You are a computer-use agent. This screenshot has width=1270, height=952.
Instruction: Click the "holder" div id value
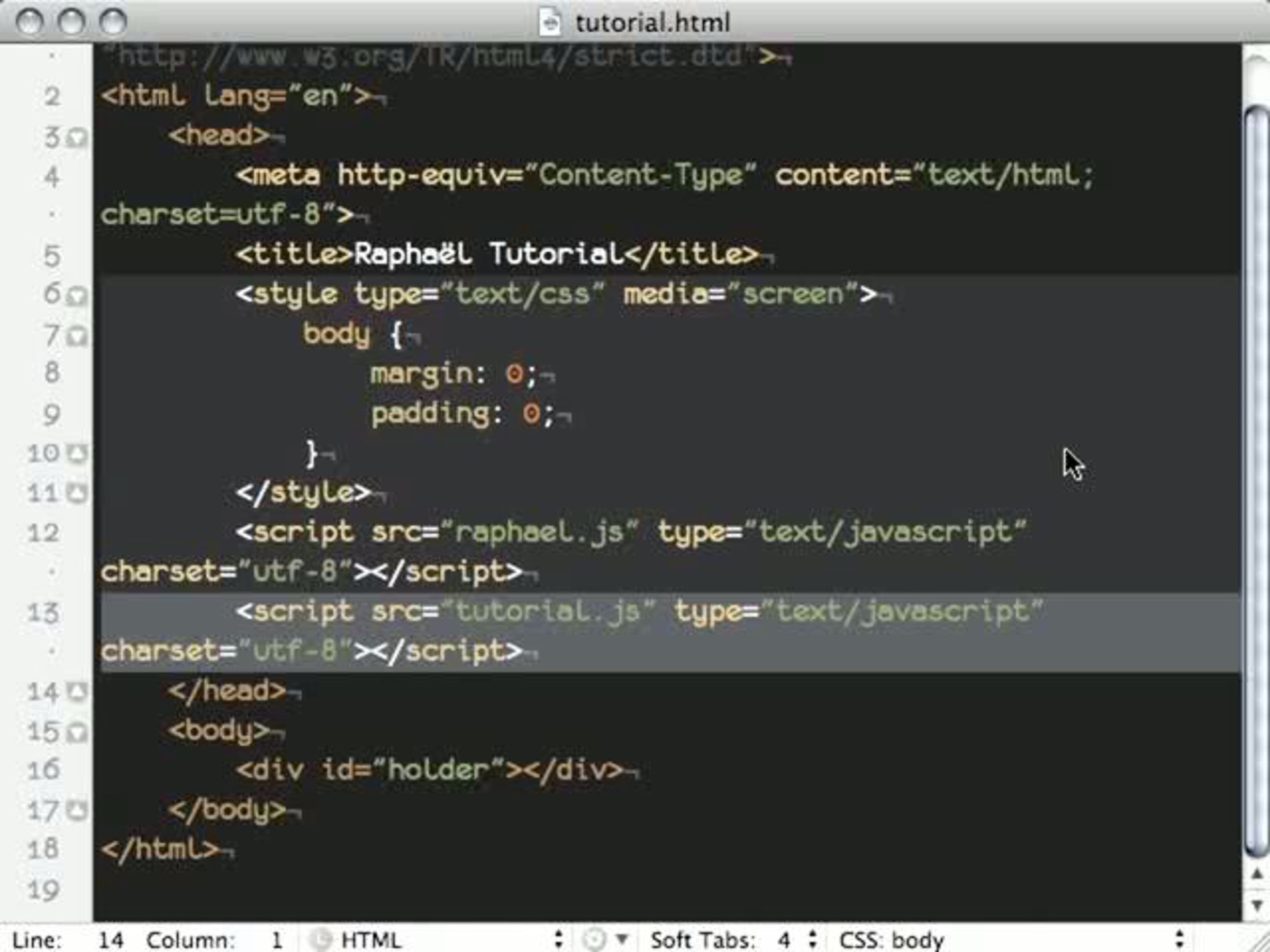point(439,770)
